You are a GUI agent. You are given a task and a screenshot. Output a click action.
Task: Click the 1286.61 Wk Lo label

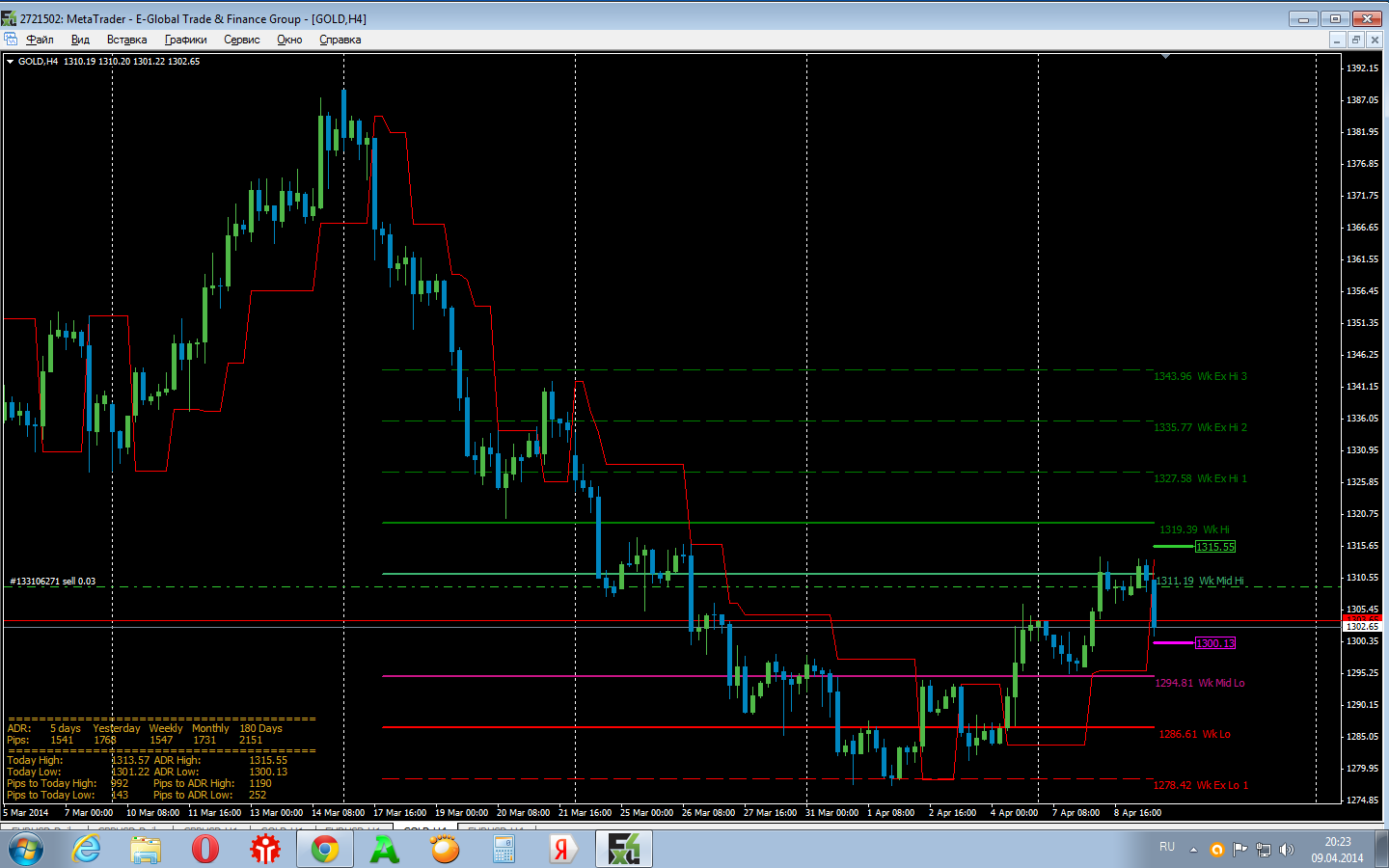click(x=1194, y=734)
